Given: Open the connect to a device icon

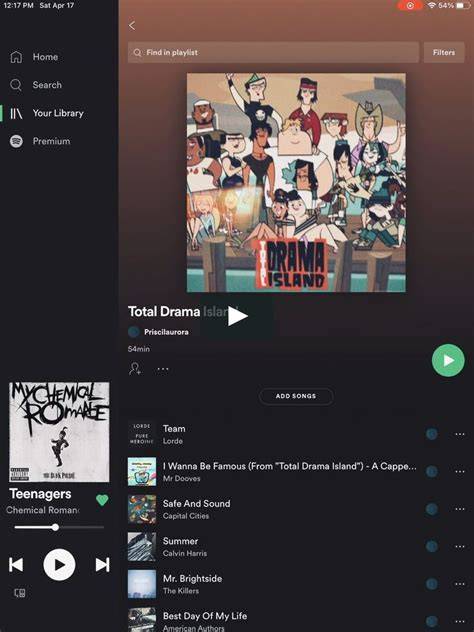Looking at the screenshot, I should [x=20, y=593].
